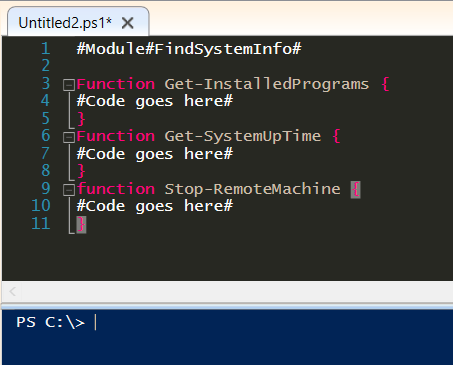Screen dimensions: 453x365
Task: Close the Untitled2.ps1 tab
Action: pos(128,23)
